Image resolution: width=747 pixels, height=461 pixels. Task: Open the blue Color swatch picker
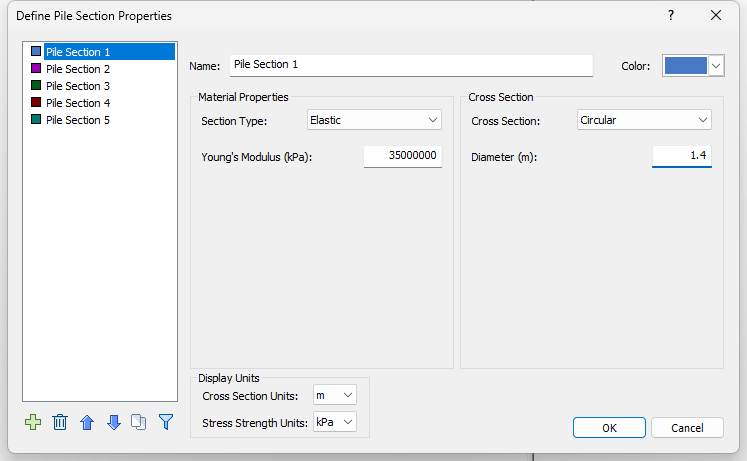tap(692, 66)
